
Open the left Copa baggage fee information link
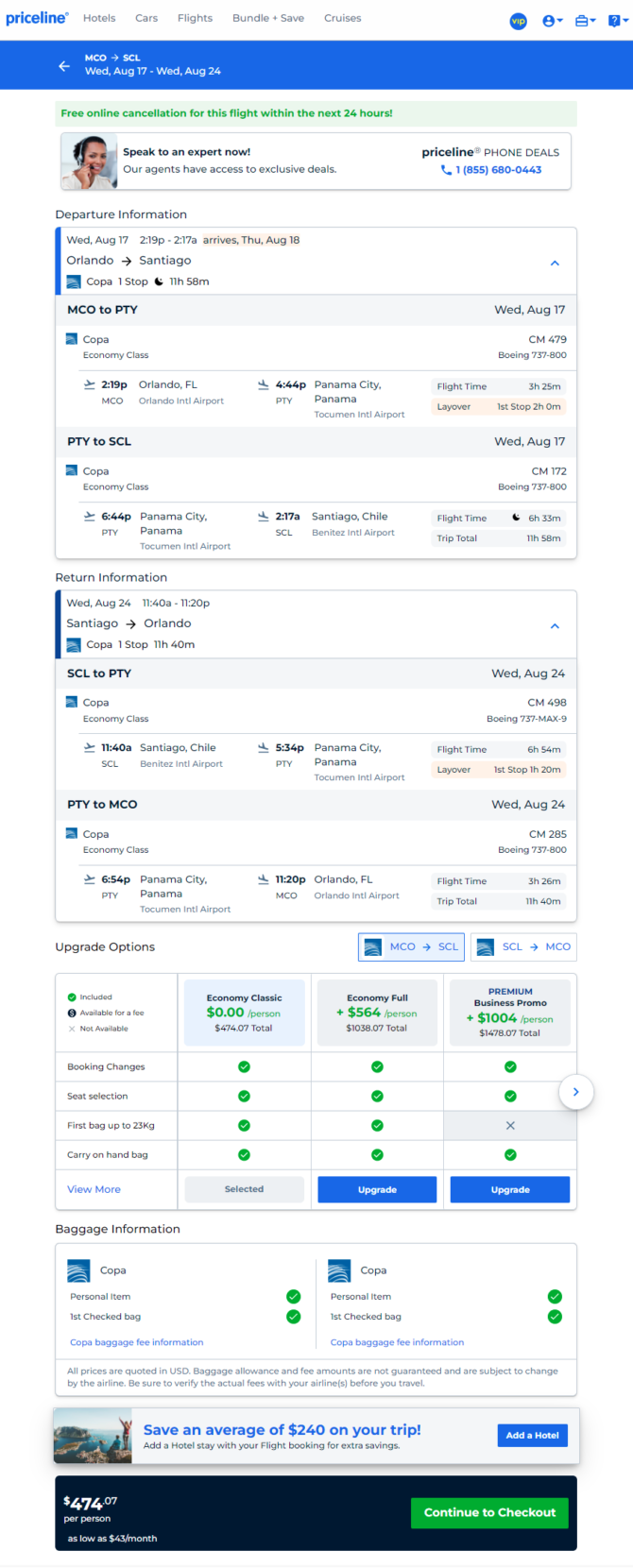click(136, 1342)
